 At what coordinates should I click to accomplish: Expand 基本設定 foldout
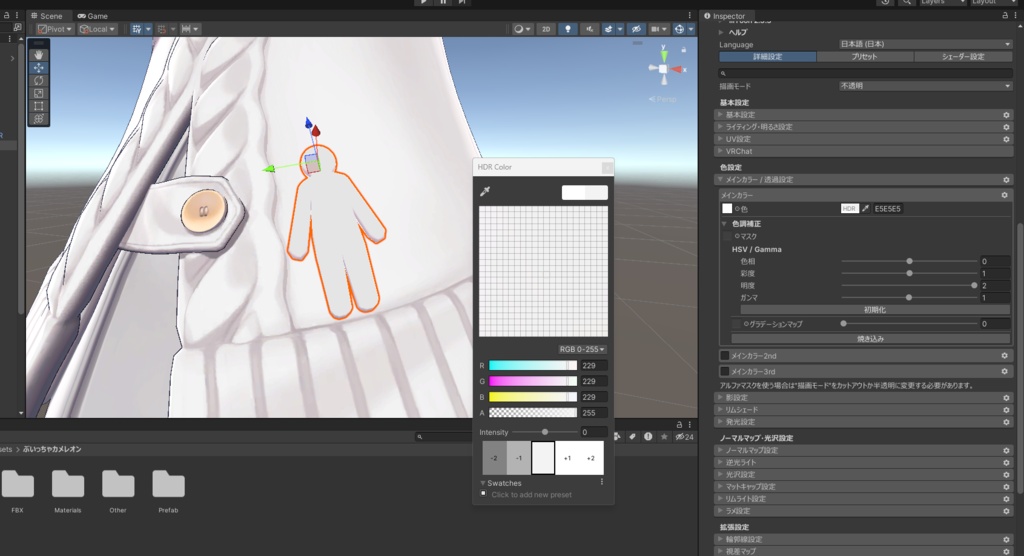coord(721,115)
